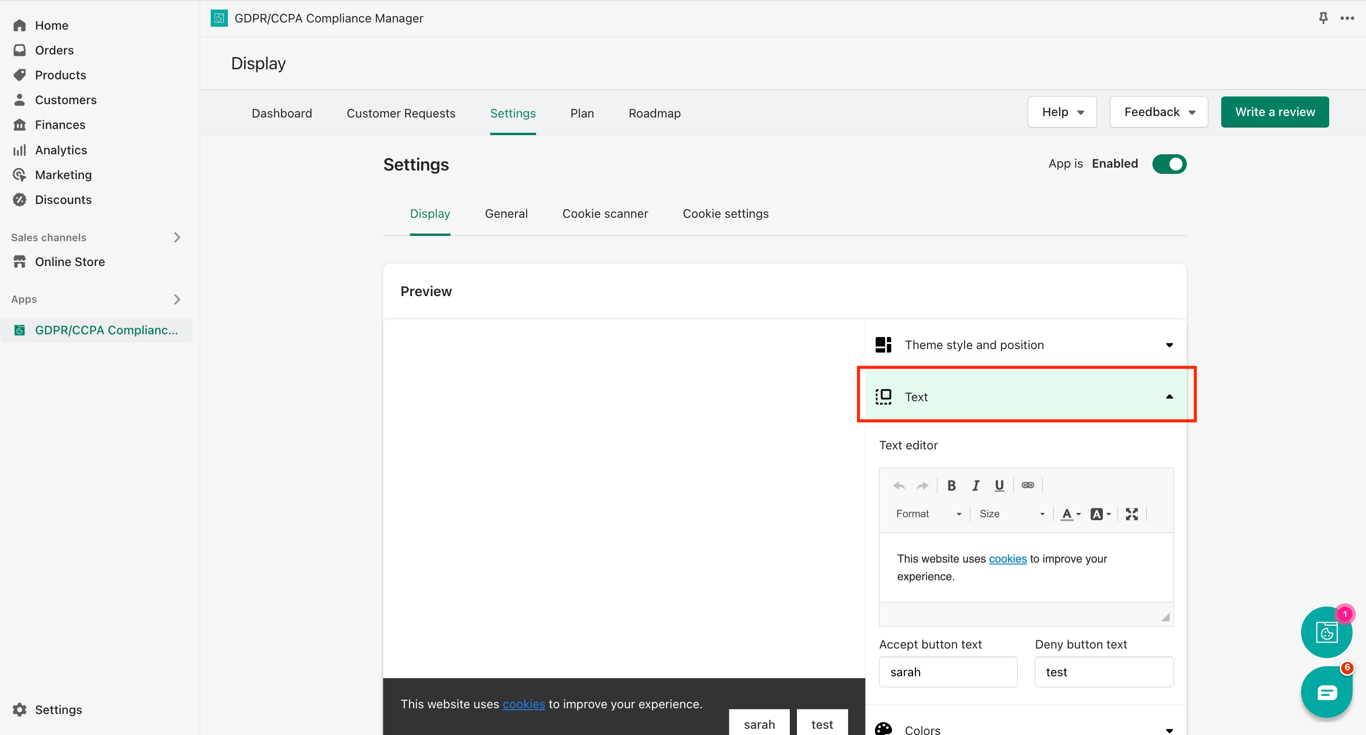Viewport: 1366px width, 735px height.
Task: Click the Settings gear icon at bottom
Action: pos(20,710)
